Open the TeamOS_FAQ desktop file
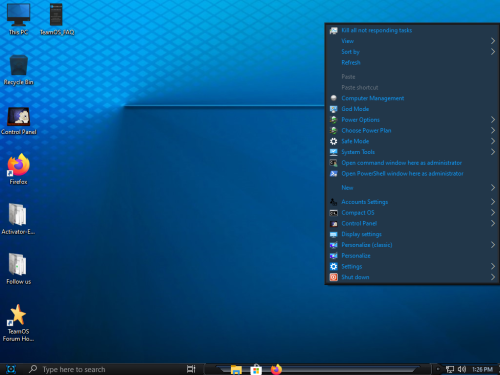The height and width of the screenshot is (375, 500). click(x=57, y=19)
